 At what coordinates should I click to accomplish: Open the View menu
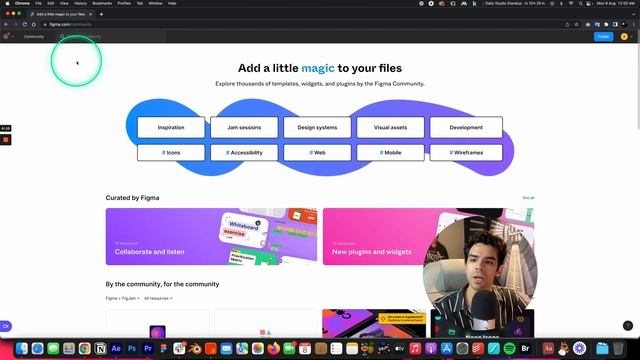64,3
